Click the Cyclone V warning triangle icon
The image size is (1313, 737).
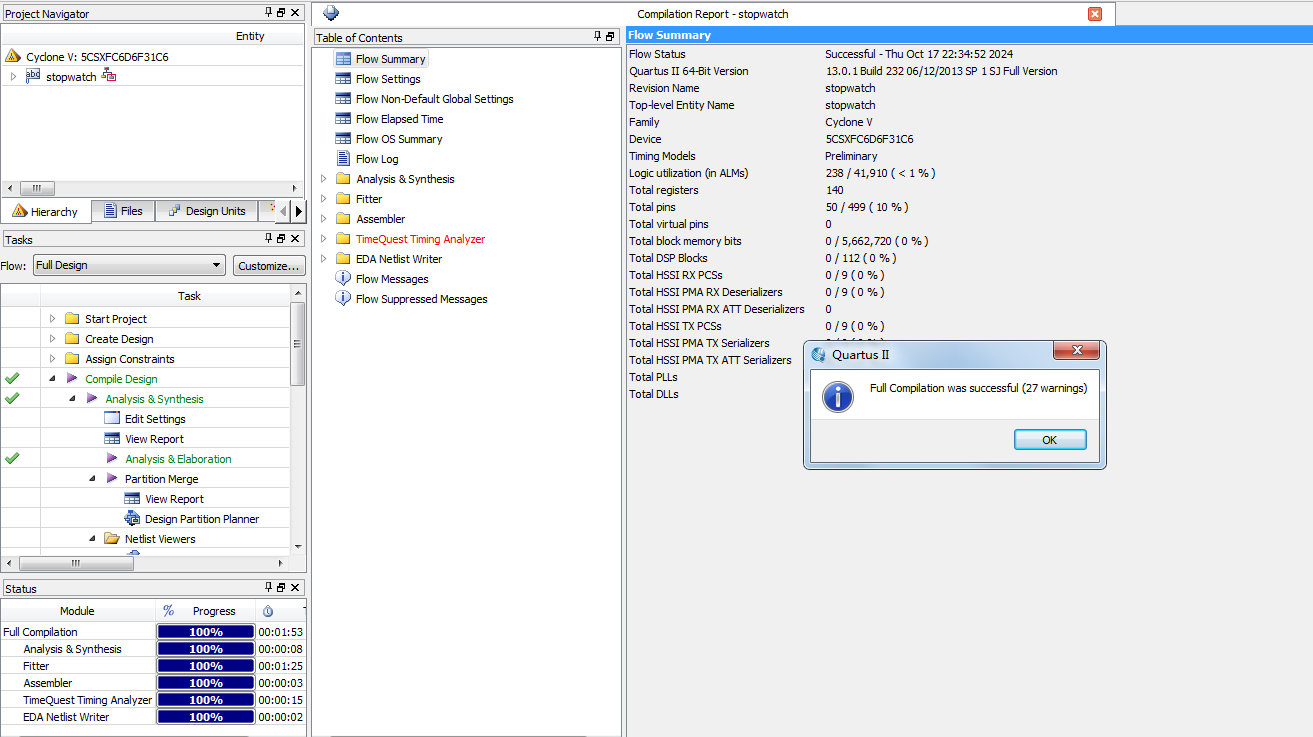point(13,57)
